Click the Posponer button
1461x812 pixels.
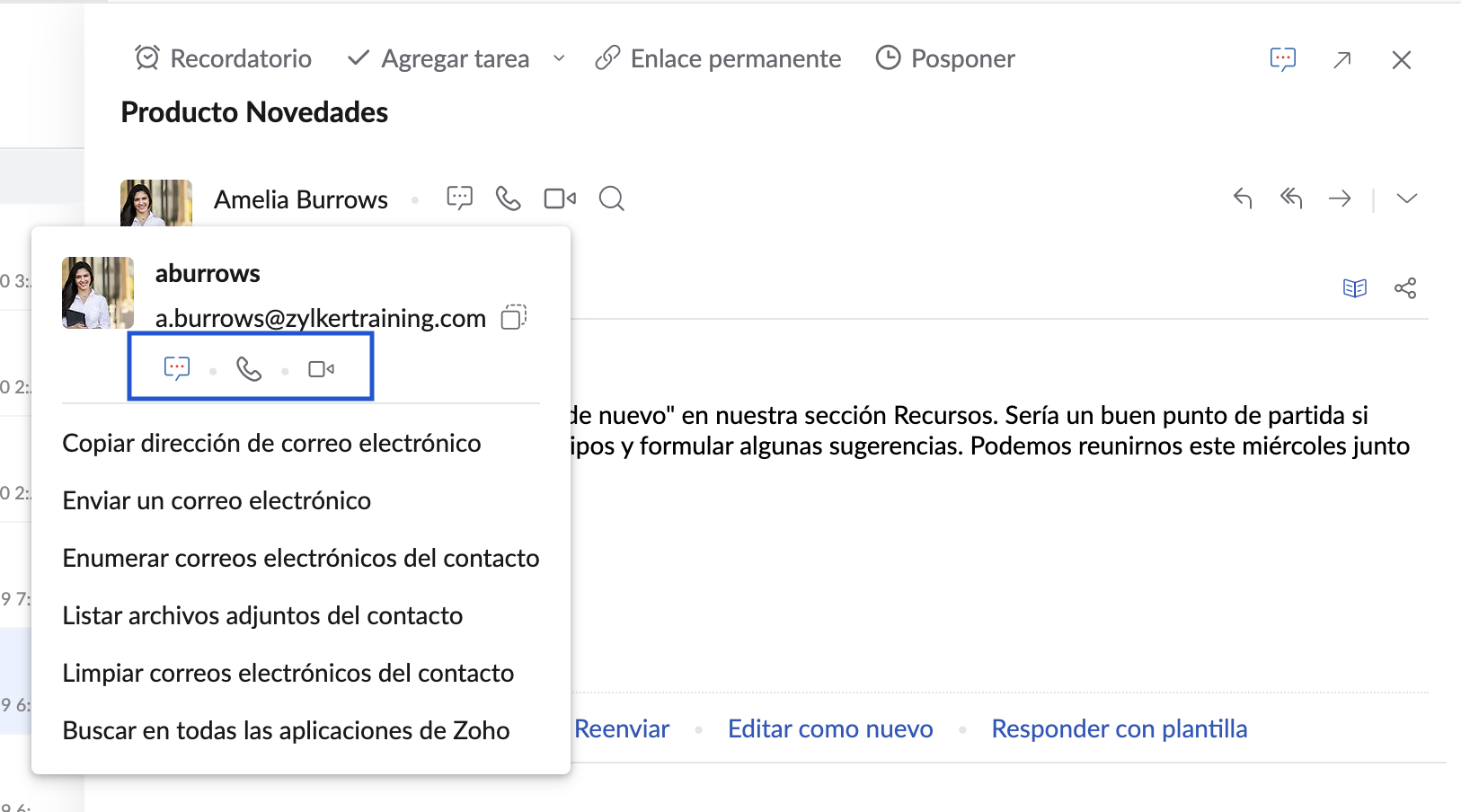coord(945,59)
